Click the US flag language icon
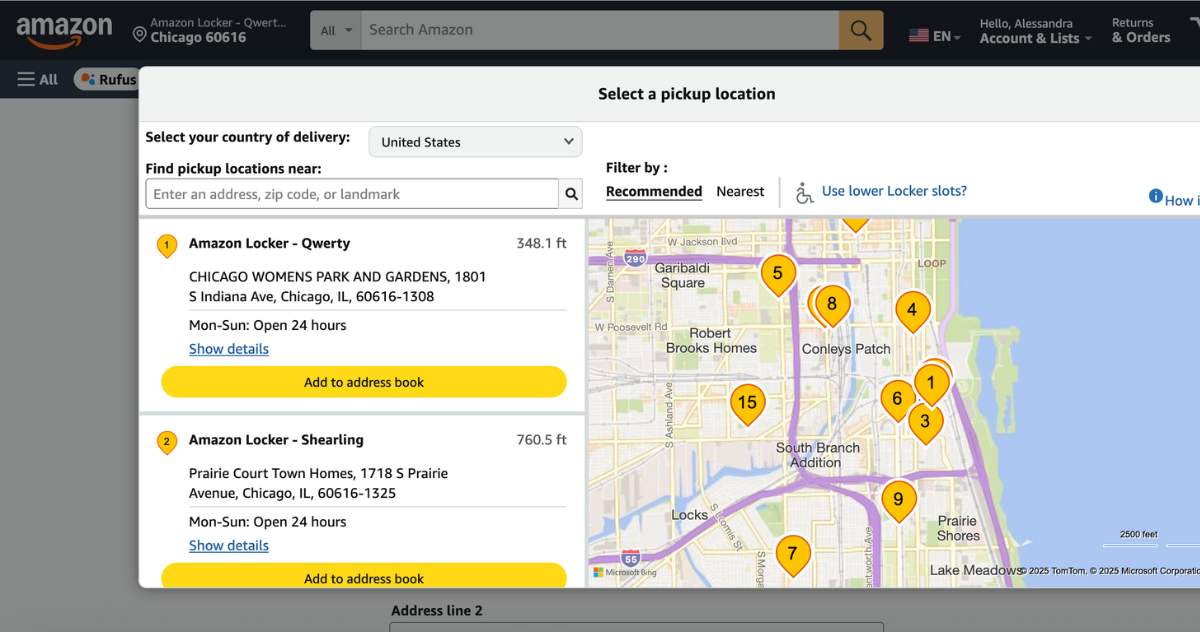This screenshot has width=1200, height=632. (919, 36)
